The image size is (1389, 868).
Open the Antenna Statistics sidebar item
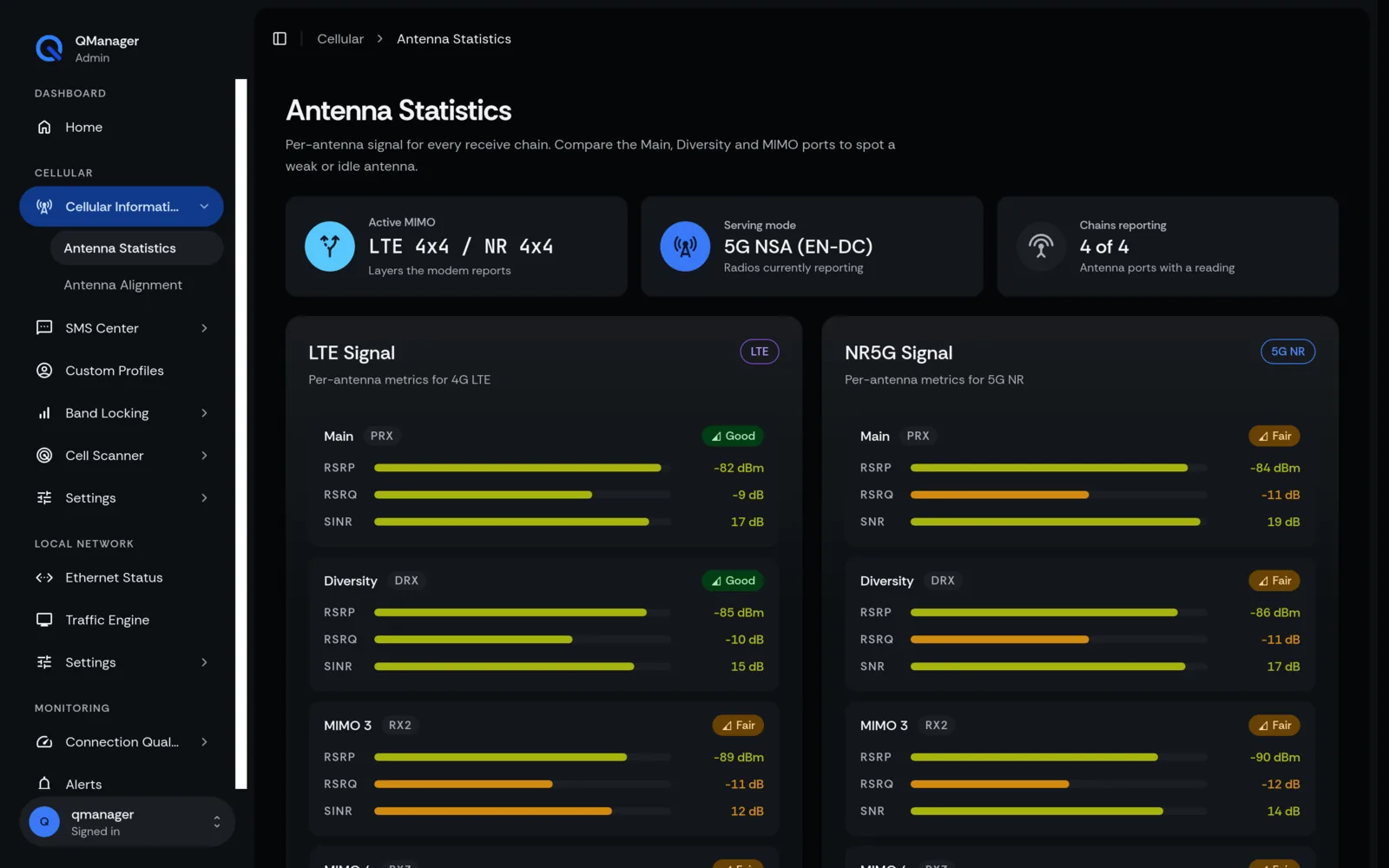click(x=137, y=248)
